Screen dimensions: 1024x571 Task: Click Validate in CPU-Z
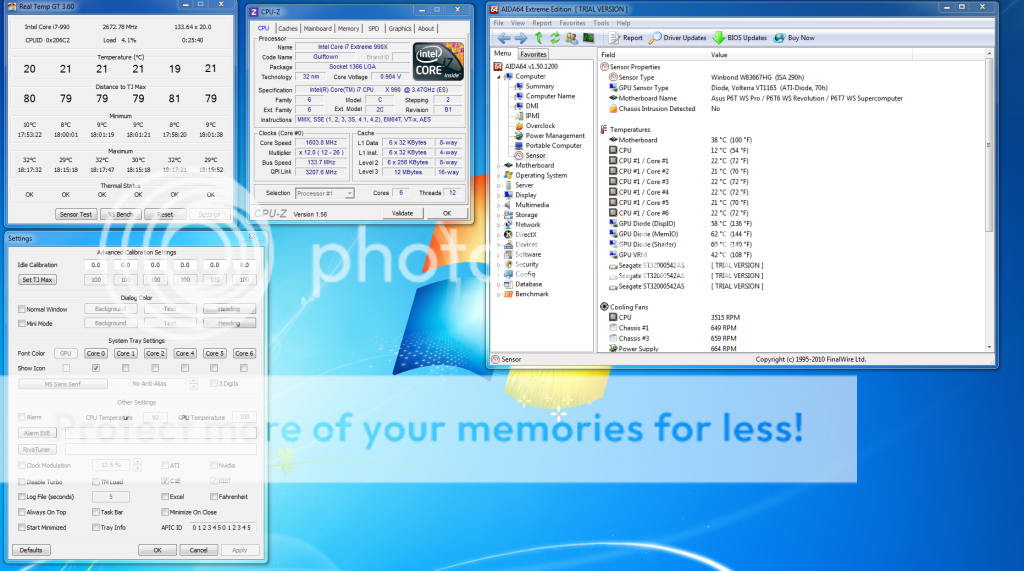coord(402,213)
